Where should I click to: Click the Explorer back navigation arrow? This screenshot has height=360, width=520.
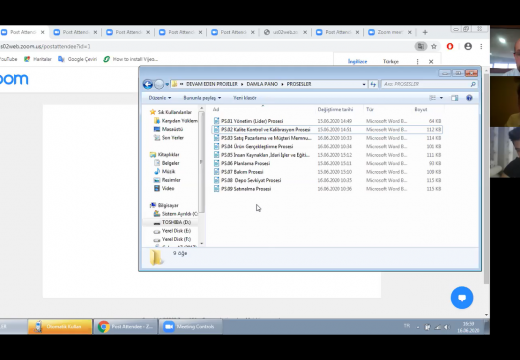[148, 84]
